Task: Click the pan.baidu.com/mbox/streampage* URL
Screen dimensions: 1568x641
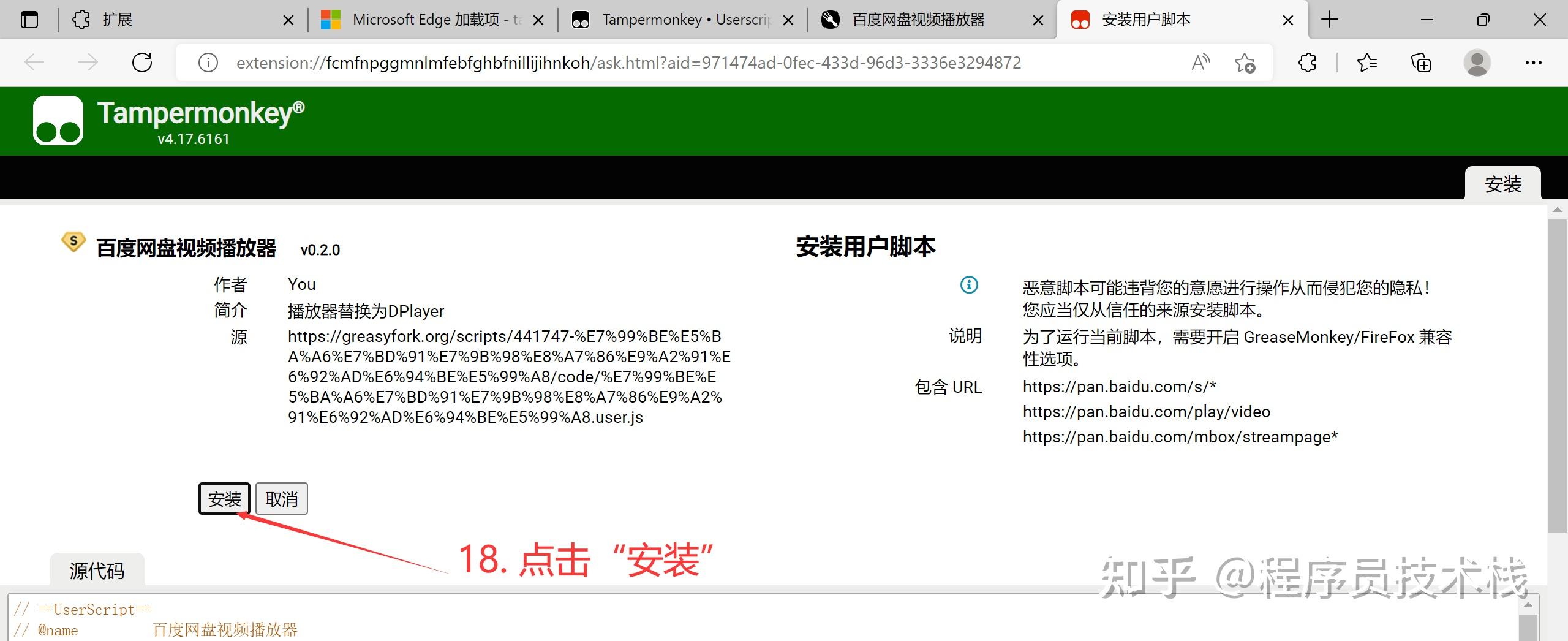Action: 1180,437
